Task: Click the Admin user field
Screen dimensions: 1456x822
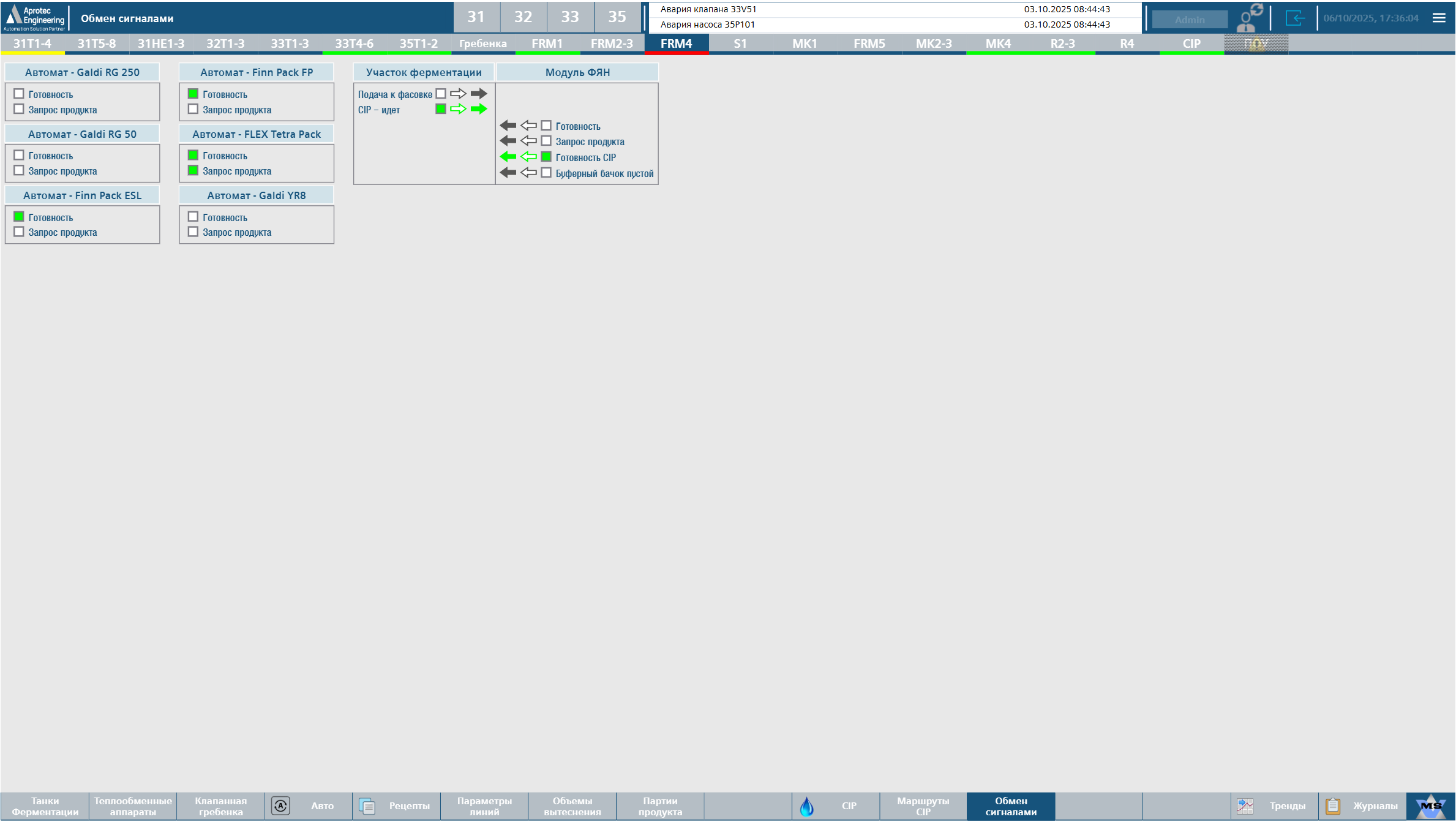Action: (1189, 20)
